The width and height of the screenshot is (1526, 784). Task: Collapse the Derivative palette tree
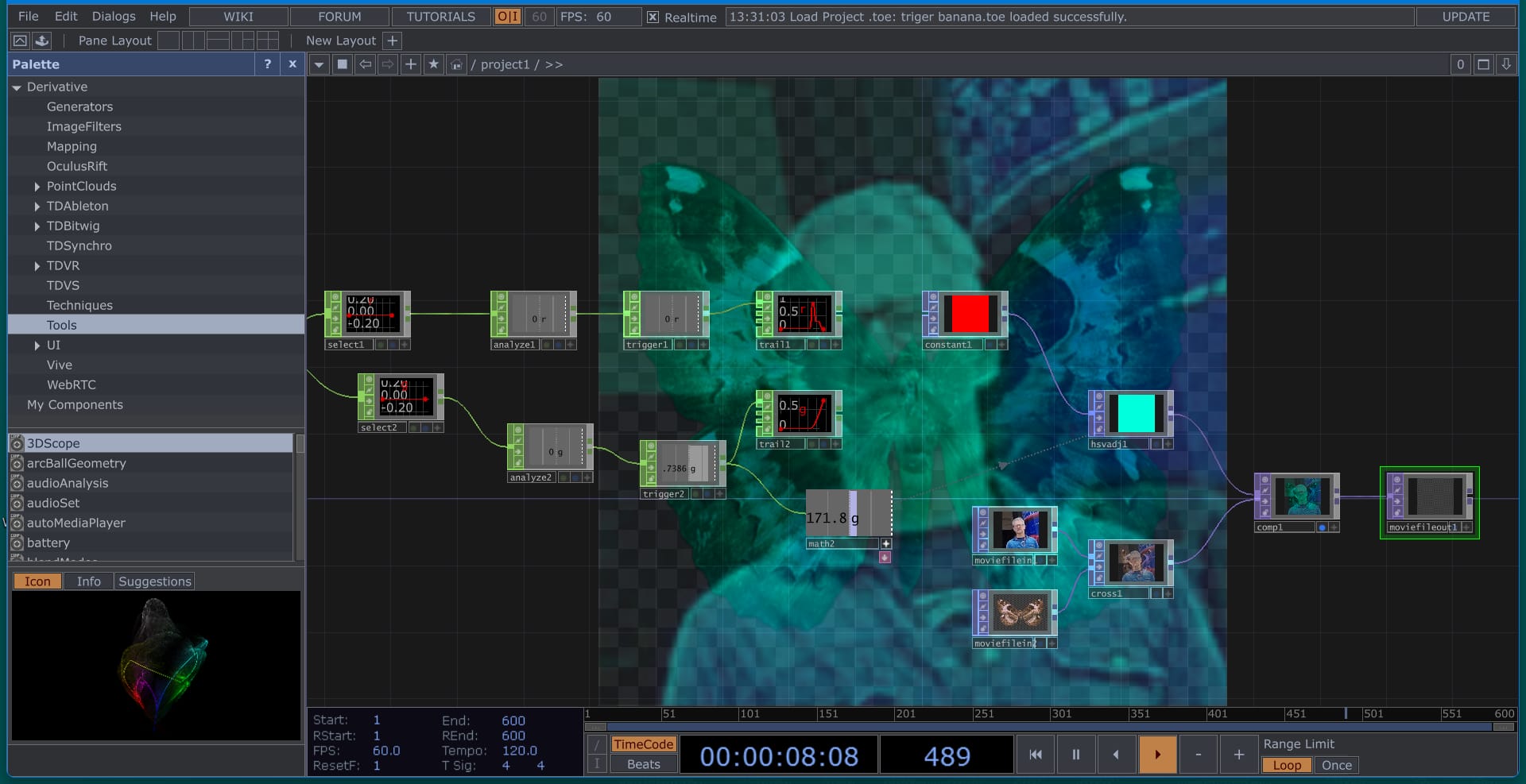coord(17,87)
